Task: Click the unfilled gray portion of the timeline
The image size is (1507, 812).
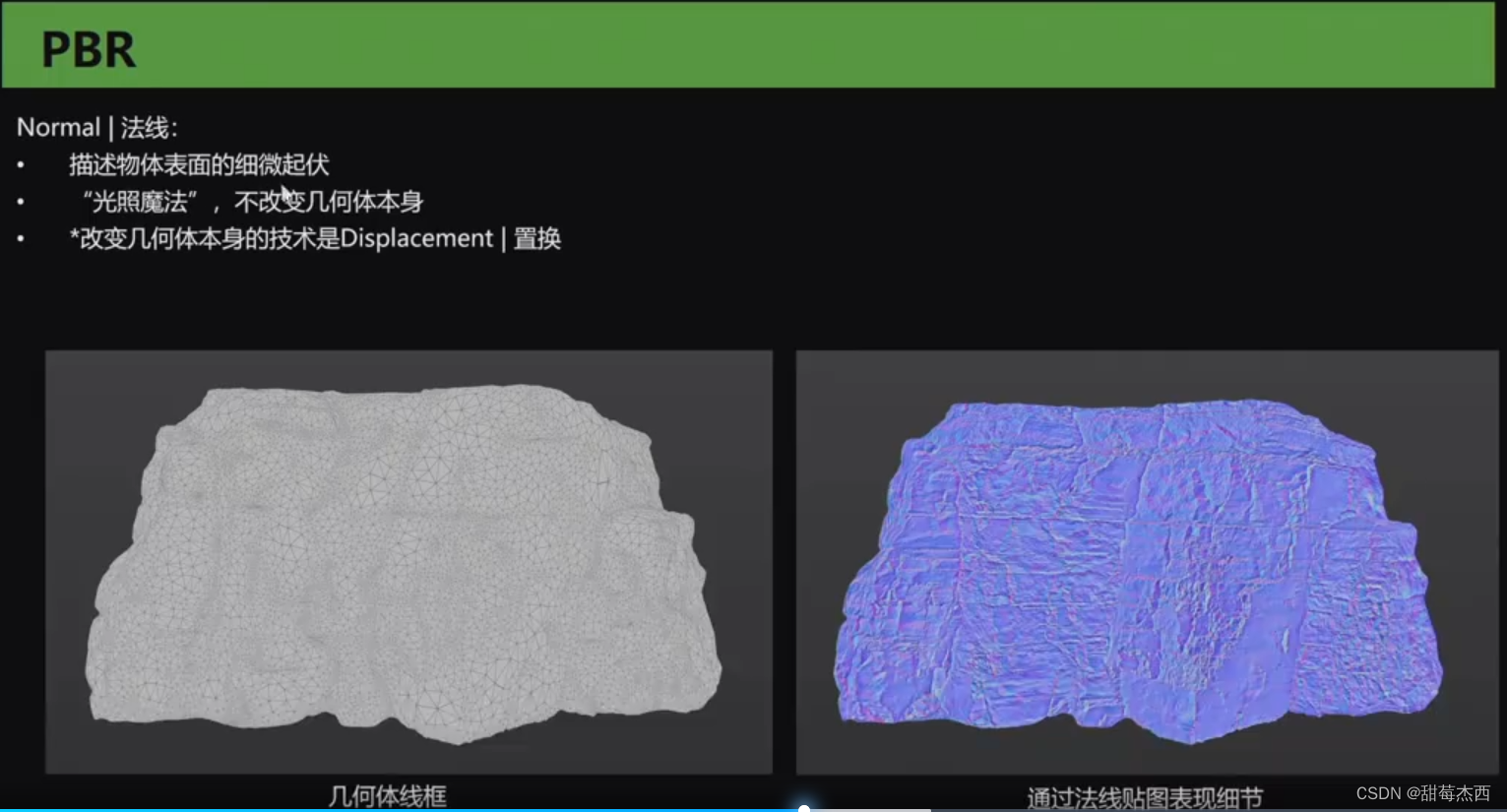Action: click(1181, 808)
